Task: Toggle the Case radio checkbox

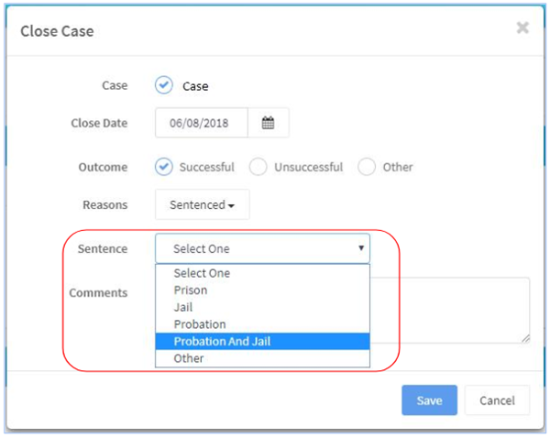Action: click(164, 85)
